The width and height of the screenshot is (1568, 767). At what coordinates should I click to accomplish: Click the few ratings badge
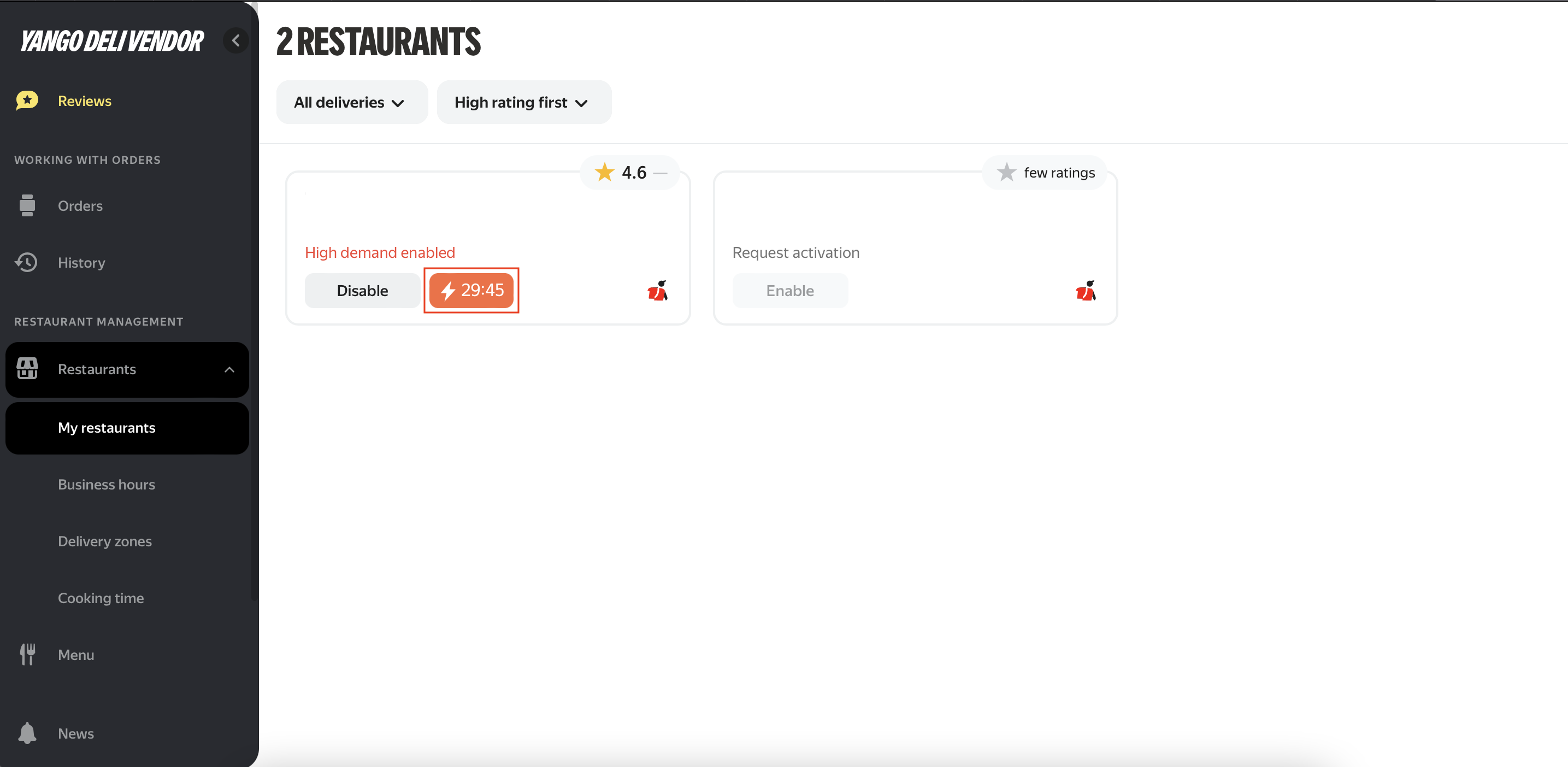(x=1045, y=173)
